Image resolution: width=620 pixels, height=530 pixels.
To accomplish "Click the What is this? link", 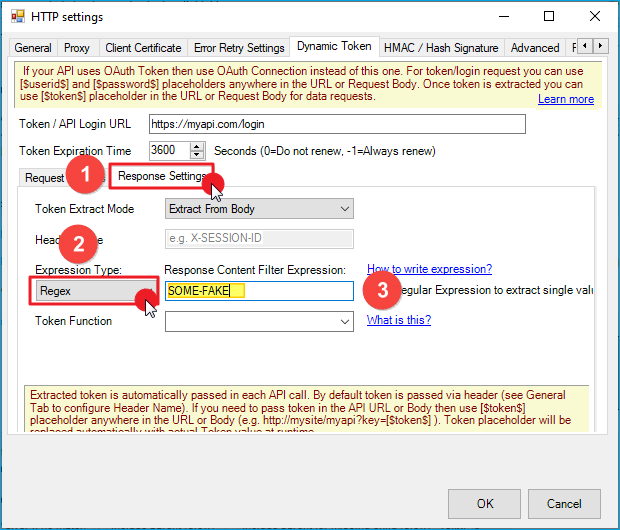I will point(398,320).
